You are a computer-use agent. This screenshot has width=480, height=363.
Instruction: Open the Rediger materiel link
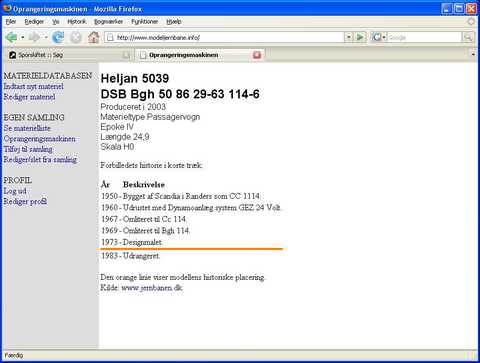29,97
